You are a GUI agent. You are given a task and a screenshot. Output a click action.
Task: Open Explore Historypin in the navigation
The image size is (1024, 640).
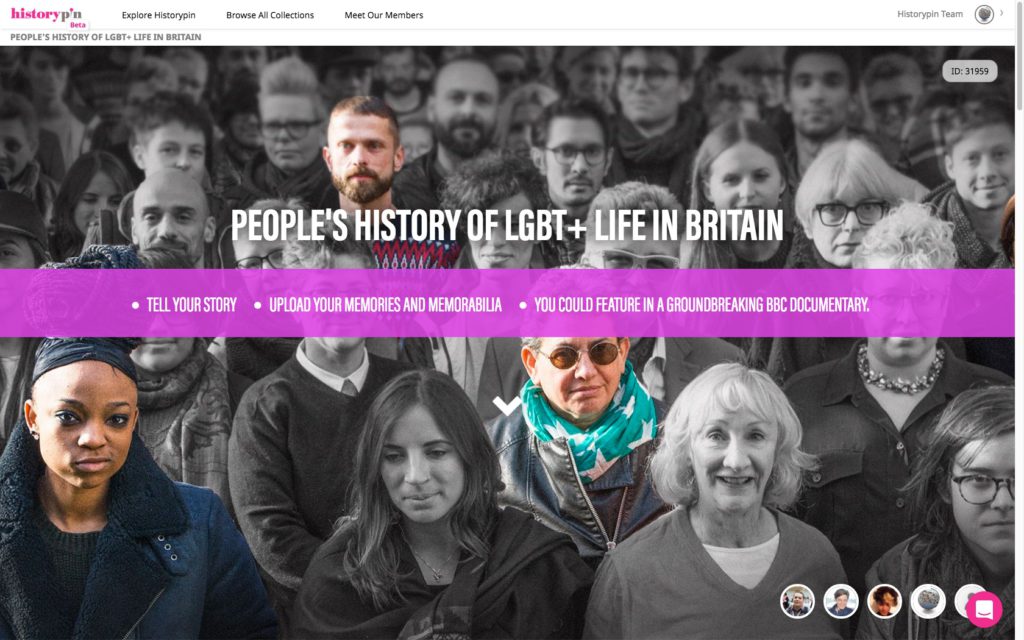(159, 15)
